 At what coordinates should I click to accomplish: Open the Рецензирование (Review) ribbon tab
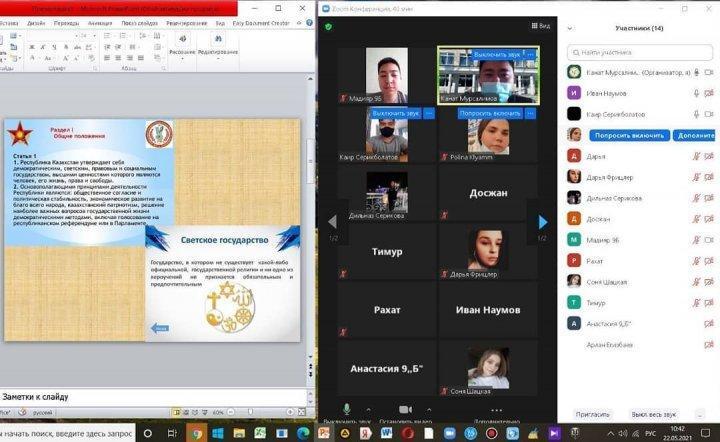click(x=186, y=22)
